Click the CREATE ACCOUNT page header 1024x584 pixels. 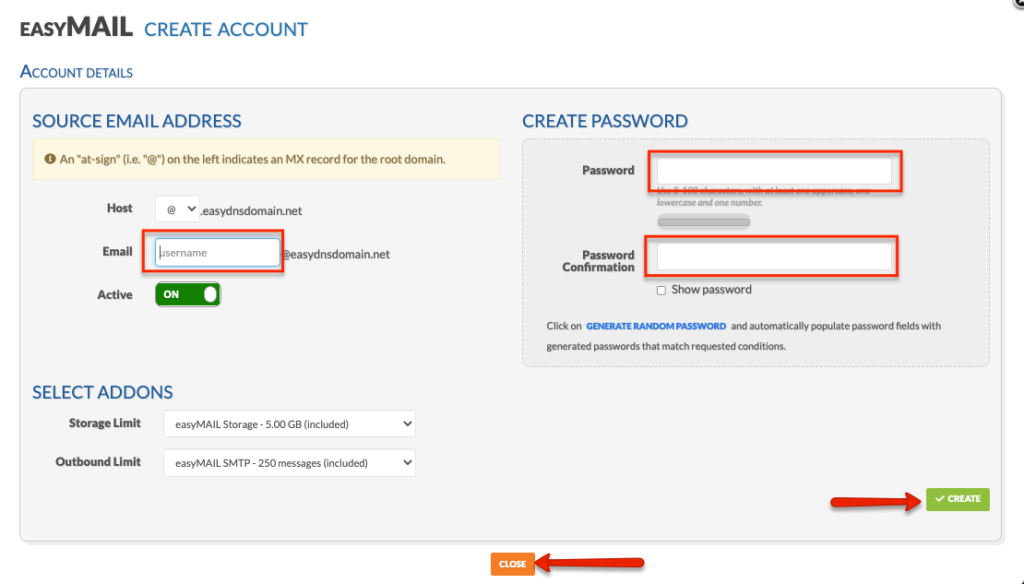point(225,29)
